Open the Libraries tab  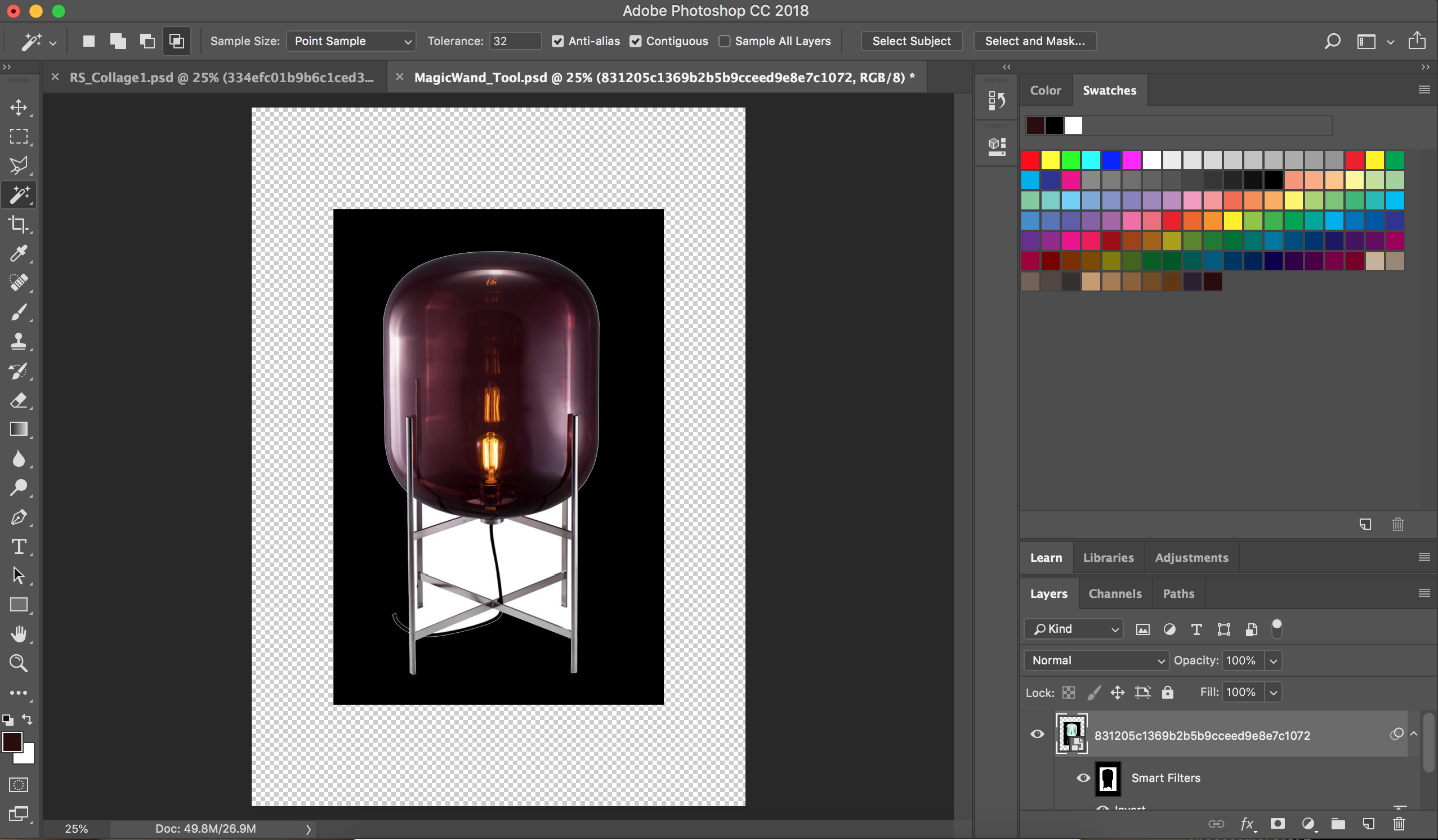coord(1108,557)
